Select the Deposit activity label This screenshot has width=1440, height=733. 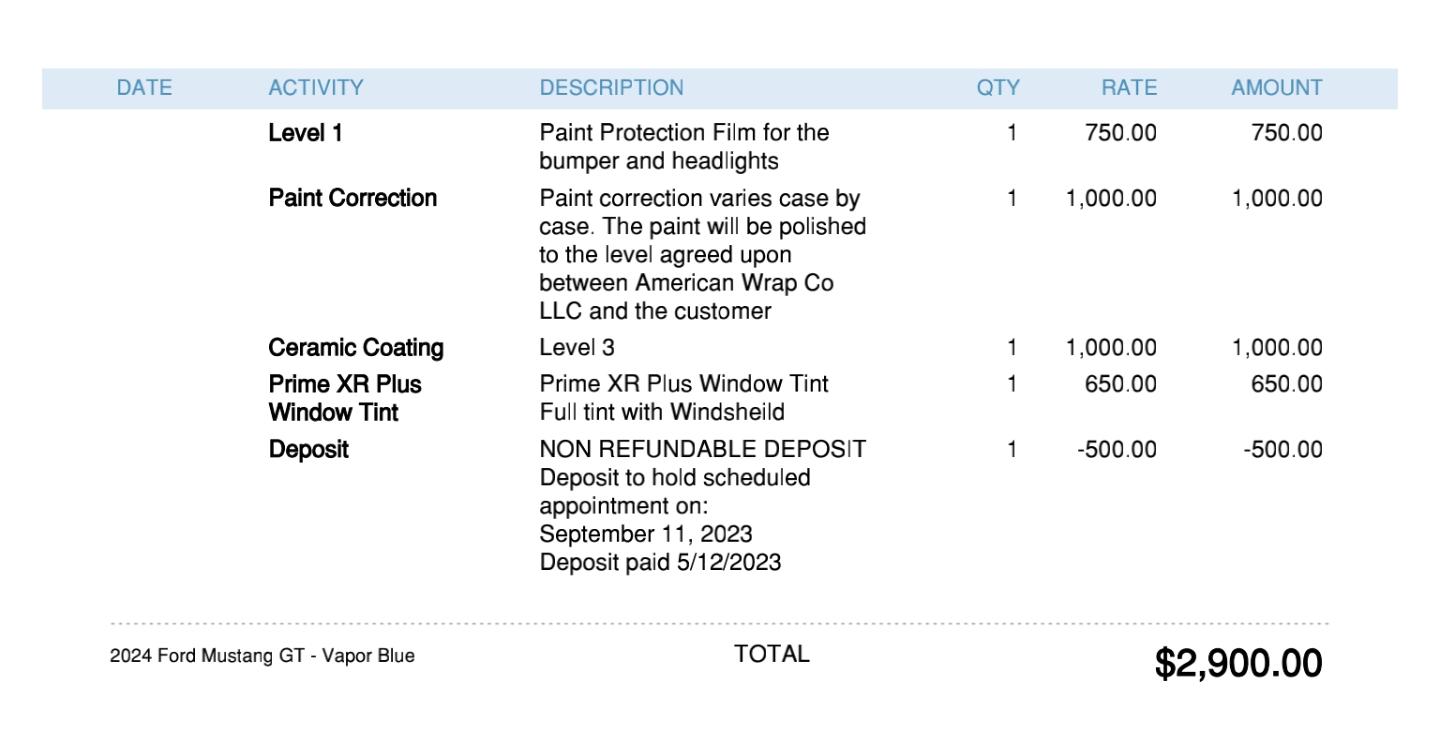(x=309, y=450)
